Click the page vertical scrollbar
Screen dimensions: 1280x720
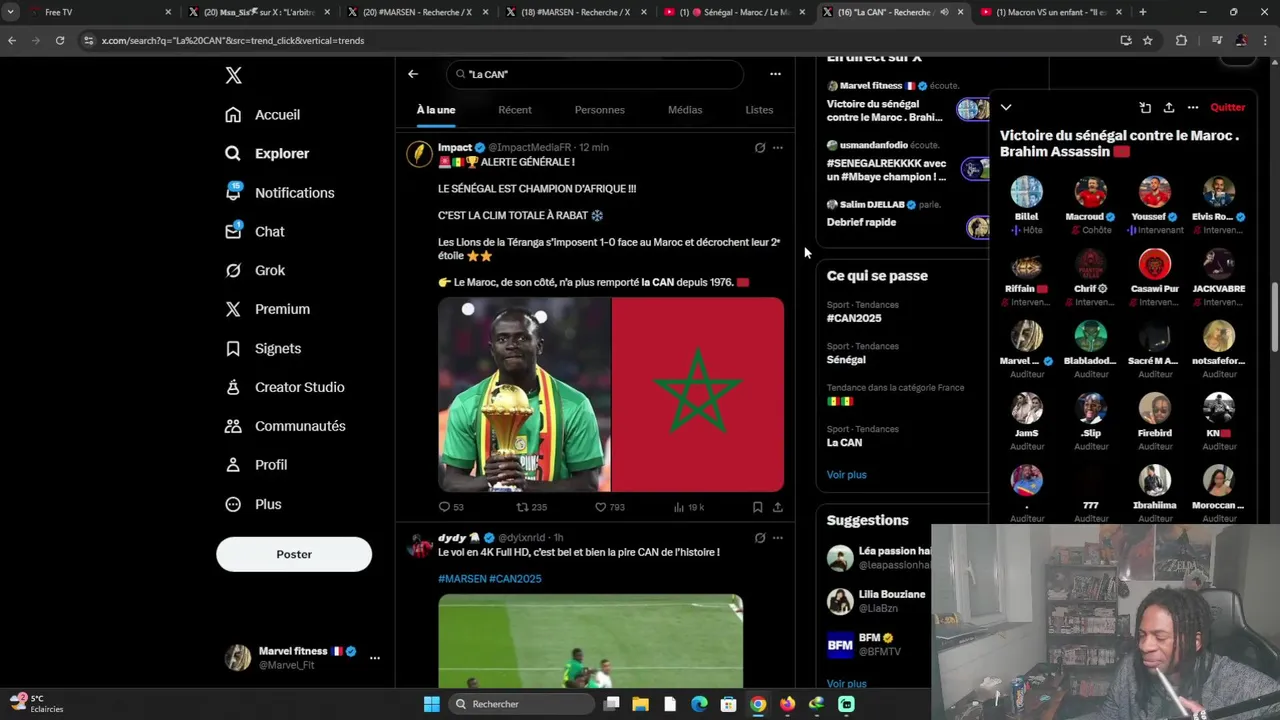(1274, 315)
